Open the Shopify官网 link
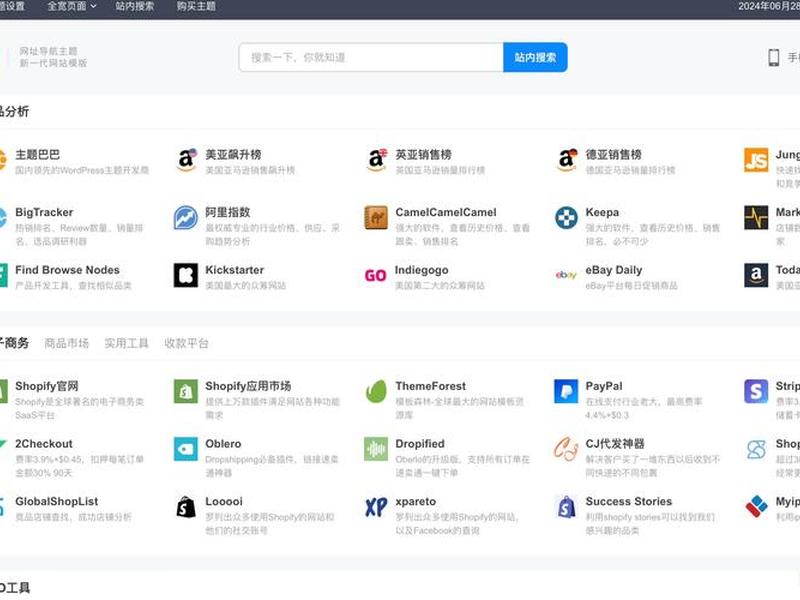The height and width of the screenshot is (600, 800). [x=46, y=386]
